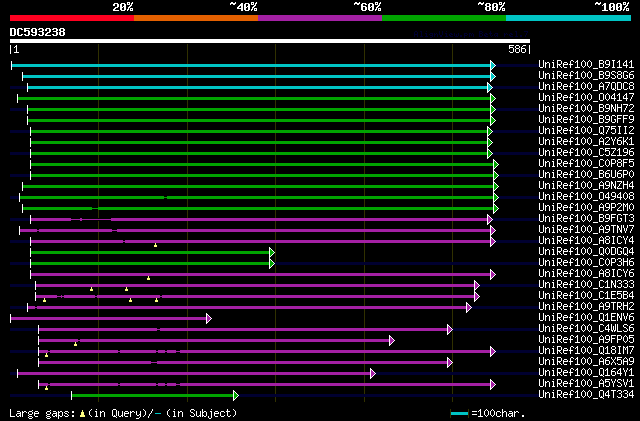The image size is (640, 421).
Task: Select the UniRef100_A6X5A9 label
Action: tap(586, 362)
